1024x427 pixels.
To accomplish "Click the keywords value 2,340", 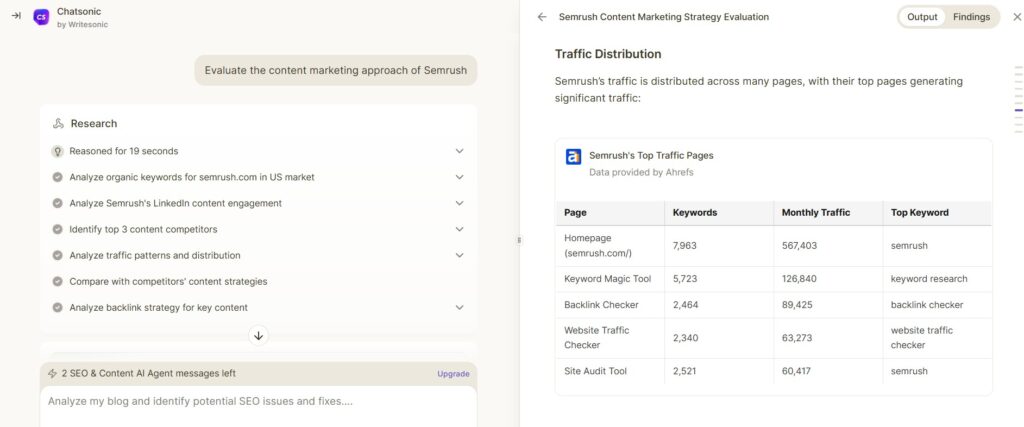I will [685, 338].
